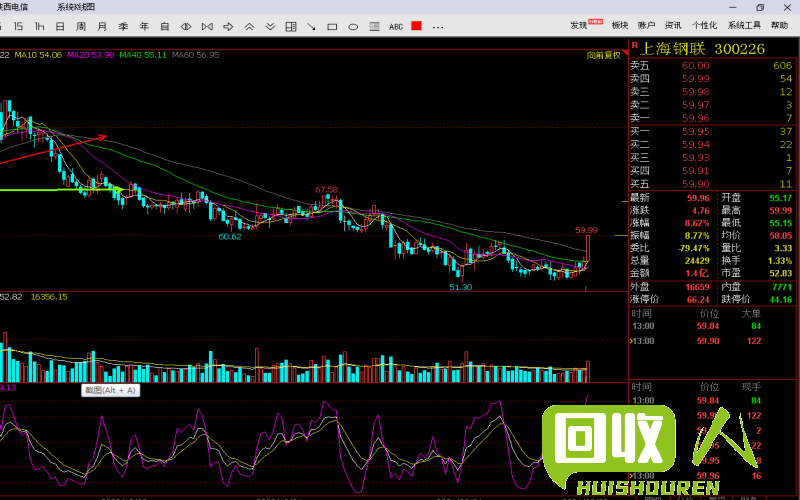Switch chart to 15-minute period
Viewport: 800px width, 500px height.
[18, 26]
